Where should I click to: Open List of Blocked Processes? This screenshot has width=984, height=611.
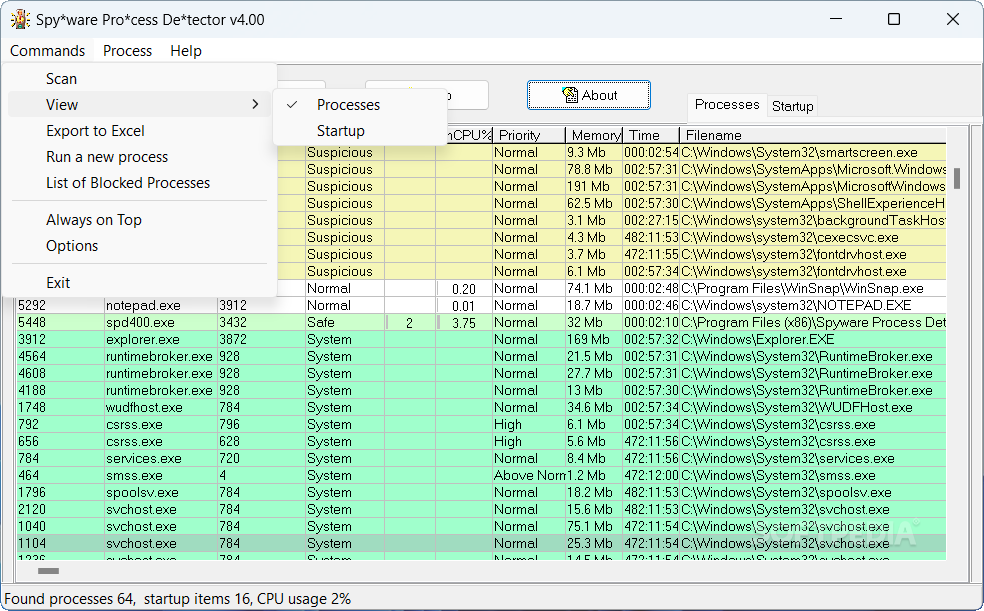(139, 183)
